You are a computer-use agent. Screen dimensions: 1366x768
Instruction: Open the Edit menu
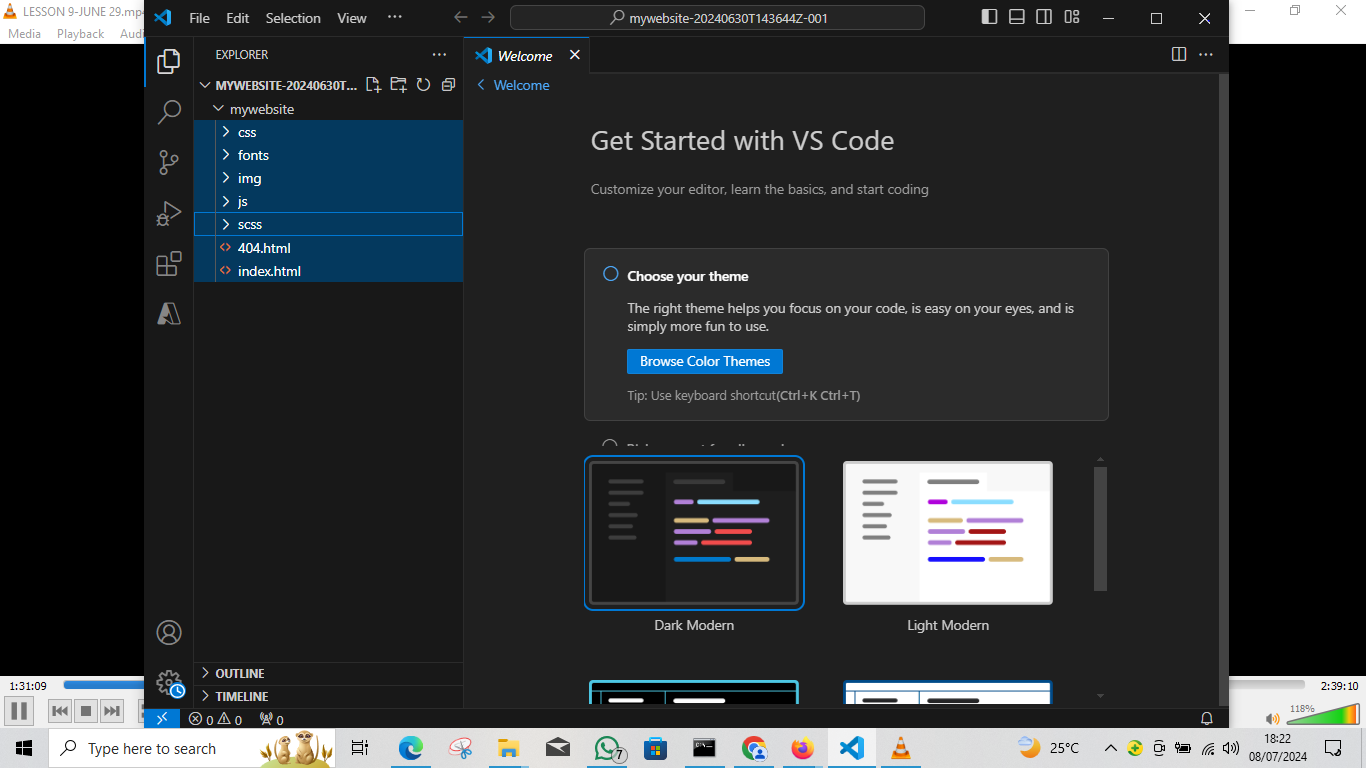pos(237,18)
